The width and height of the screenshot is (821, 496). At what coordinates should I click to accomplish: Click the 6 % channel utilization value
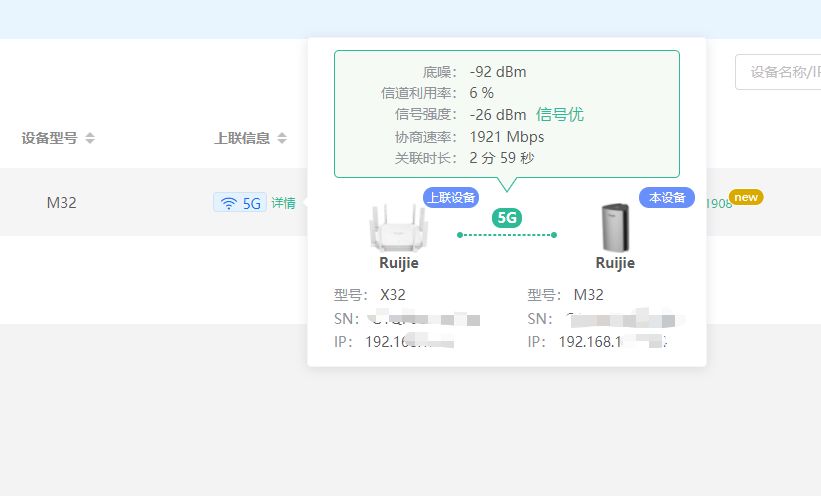click(x=481, y=93)
